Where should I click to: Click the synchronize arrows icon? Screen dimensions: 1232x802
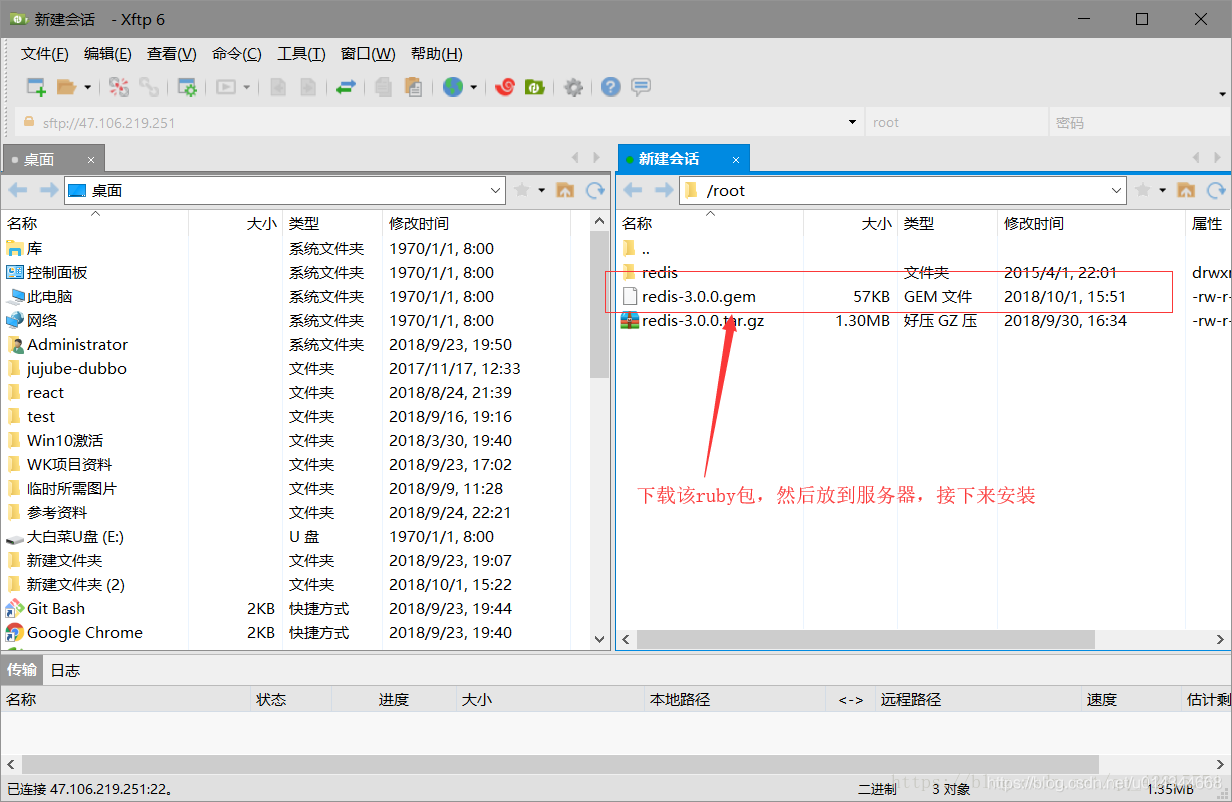point(345,87)
